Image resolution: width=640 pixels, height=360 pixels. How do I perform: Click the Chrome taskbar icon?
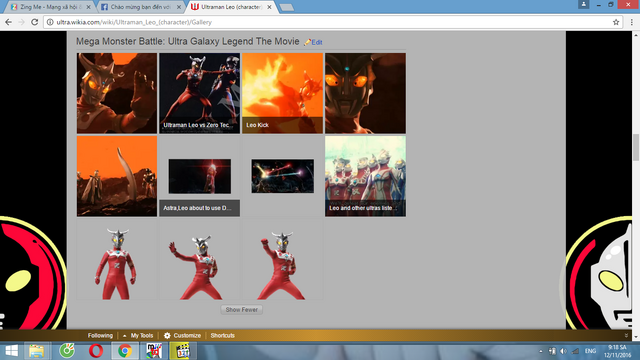tap(125, 351)
